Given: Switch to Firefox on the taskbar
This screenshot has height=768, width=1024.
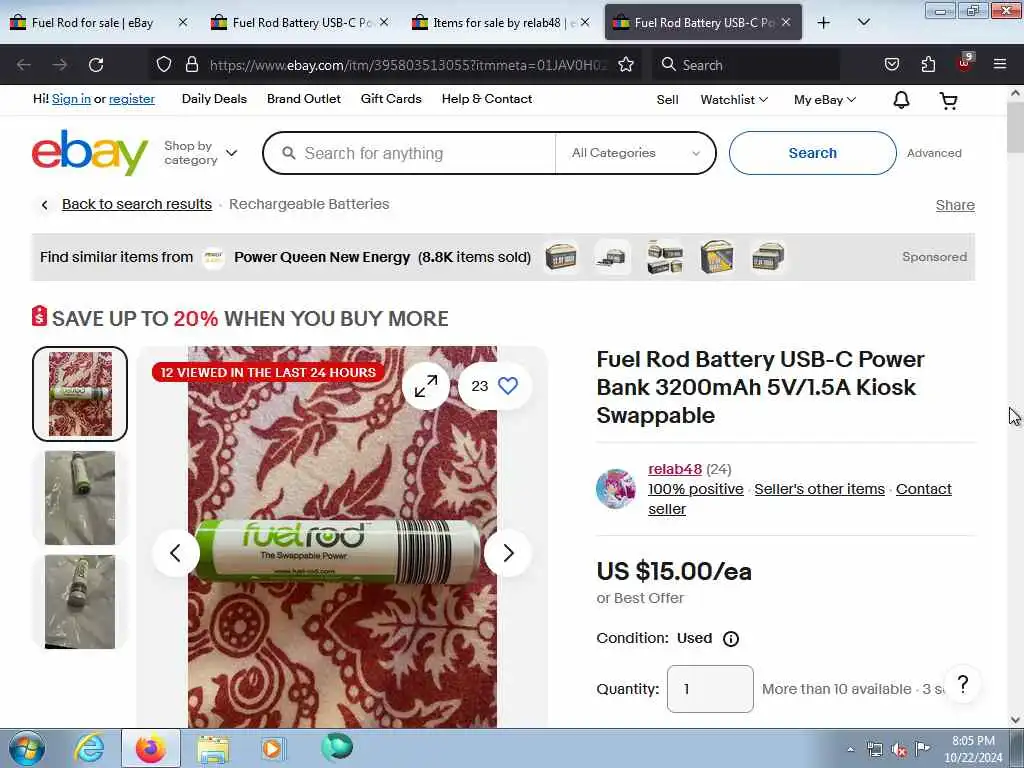Looking at the screenshot, I should (x=151, y=748).
